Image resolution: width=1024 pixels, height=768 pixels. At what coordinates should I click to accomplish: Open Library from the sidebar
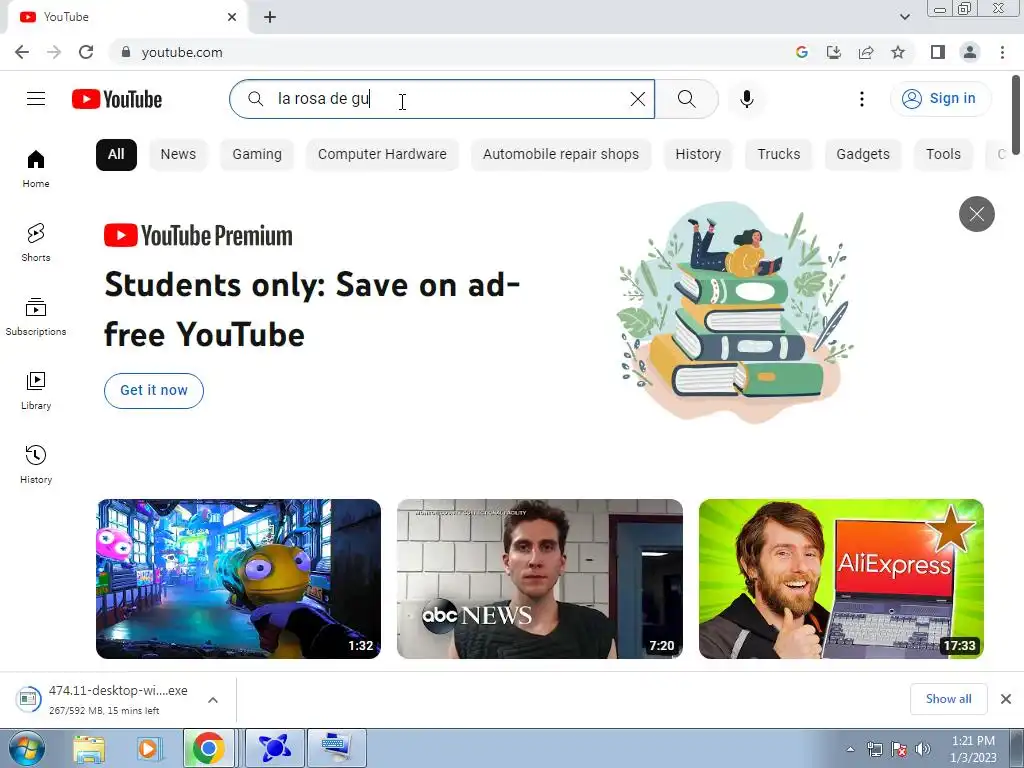coord(36,391)
